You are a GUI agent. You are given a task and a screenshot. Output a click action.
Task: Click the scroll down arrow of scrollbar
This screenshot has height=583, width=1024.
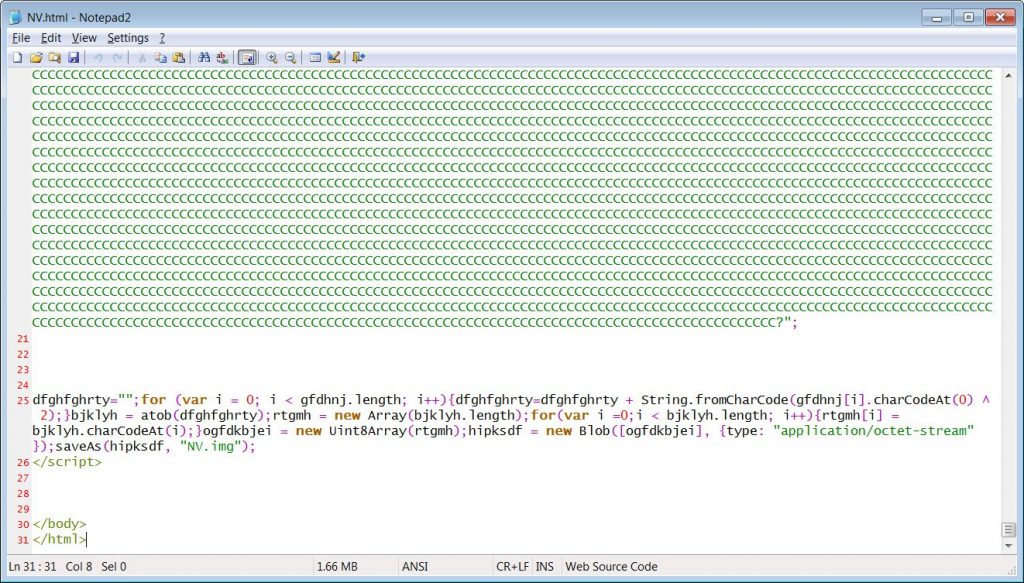point(1009,546)
